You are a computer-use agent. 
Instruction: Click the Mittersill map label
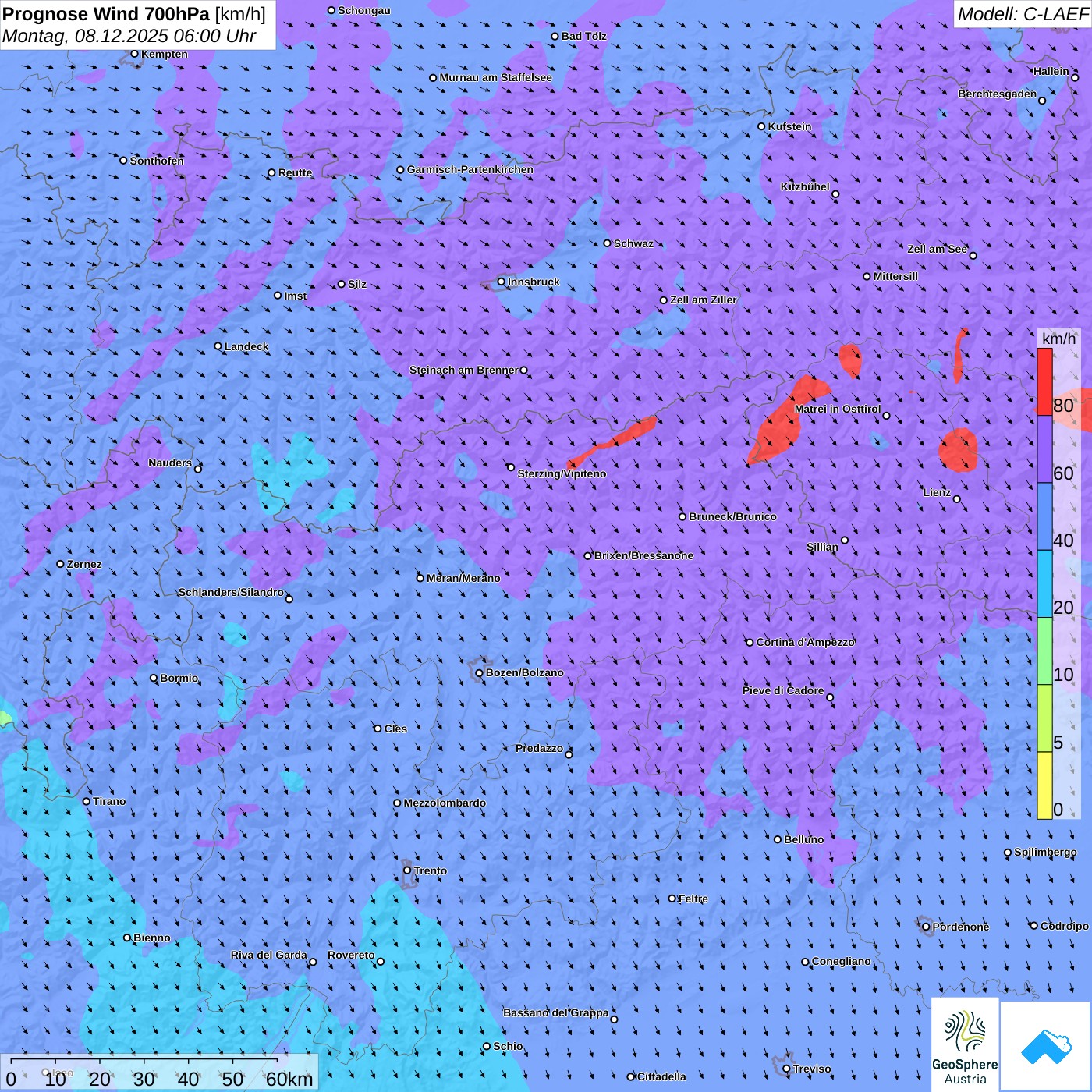click(x=895, y=276)
